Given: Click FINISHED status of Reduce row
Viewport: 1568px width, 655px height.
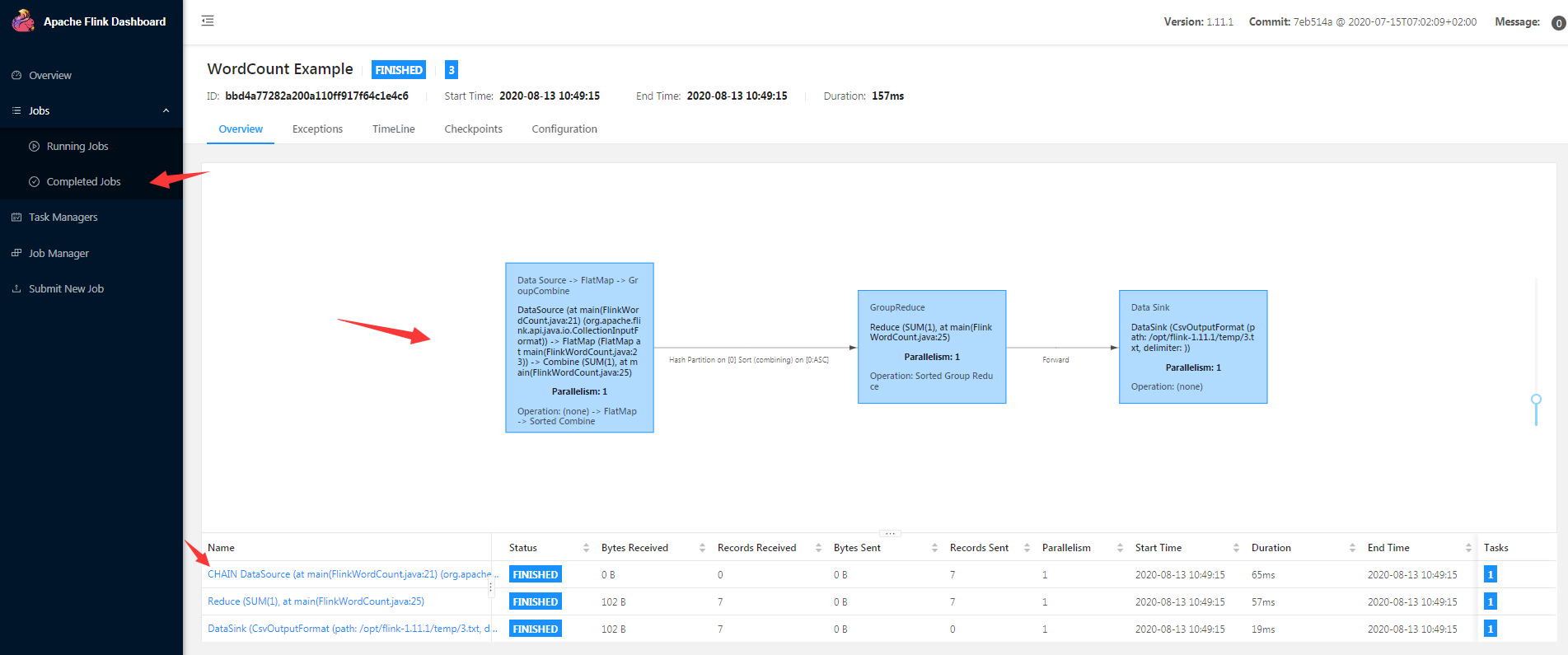Looking at the screenshot, I should pos(536,602).
